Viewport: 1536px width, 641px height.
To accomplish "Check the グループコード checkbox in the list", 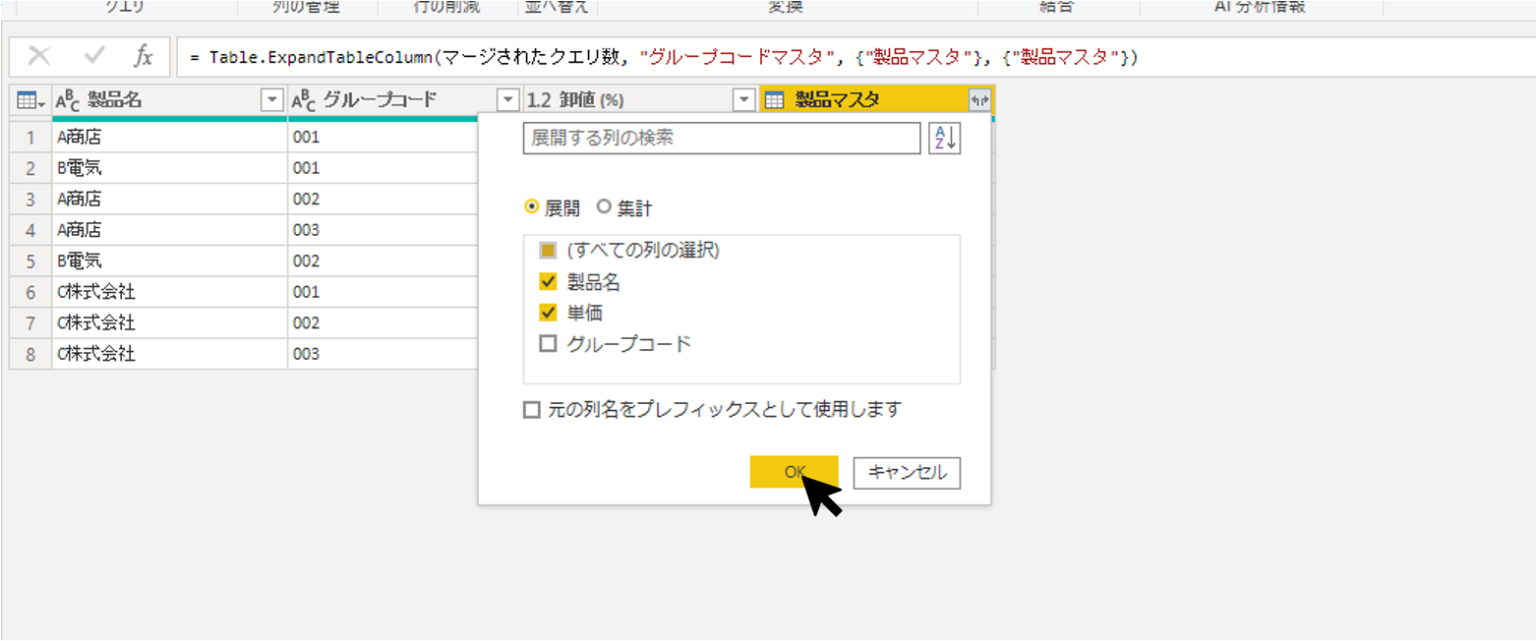I will (548, 344).
